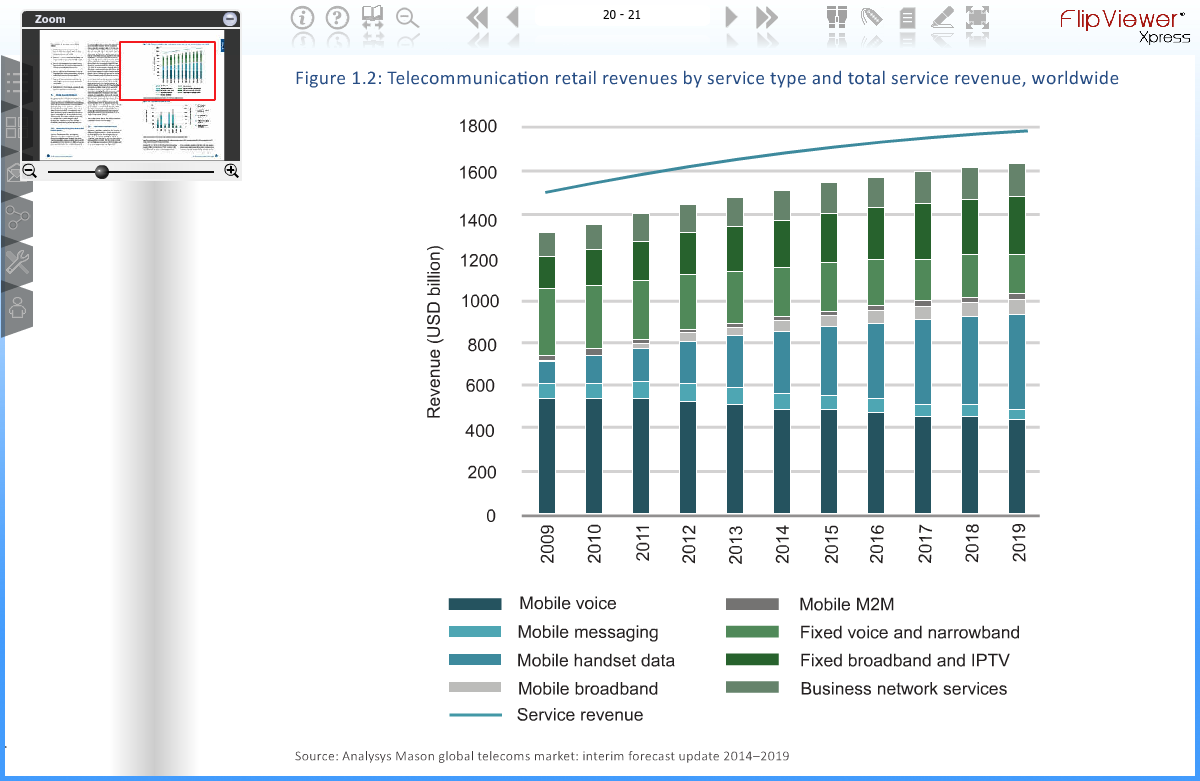Open the page thumbnails grid sidebar tab

[x=14, y=128]
